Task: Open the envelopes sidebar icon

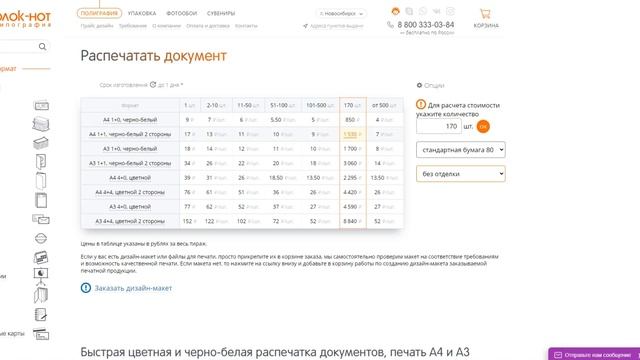Action: 41,220
